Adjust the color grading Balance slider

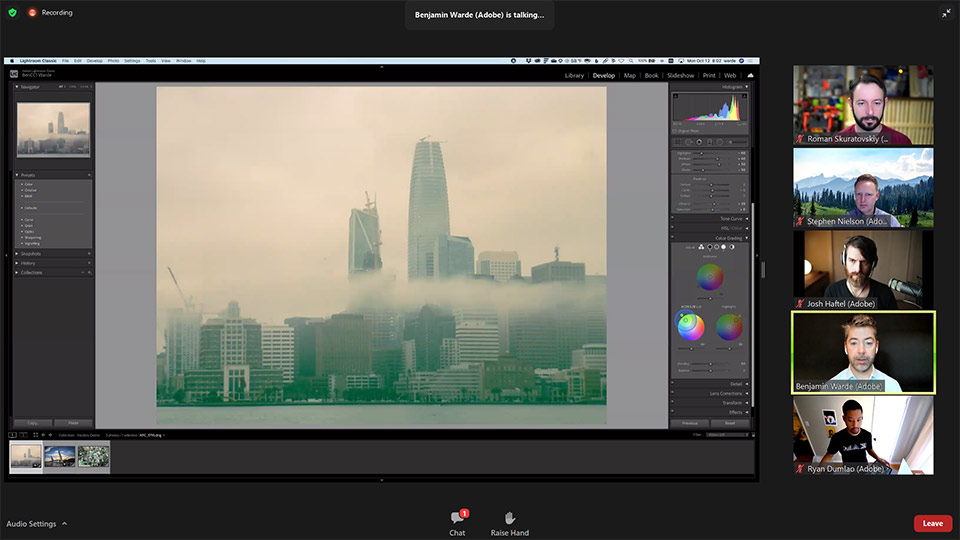click(710, 370)
